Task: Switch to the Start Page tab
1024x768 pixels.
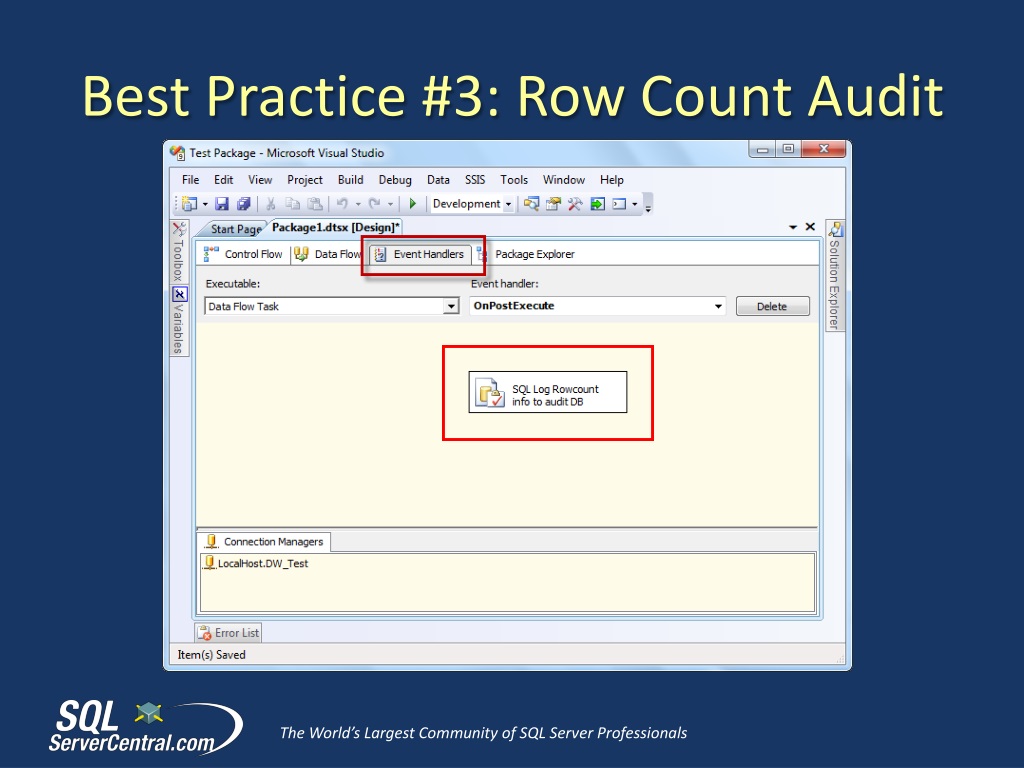Action: (235, 229)
